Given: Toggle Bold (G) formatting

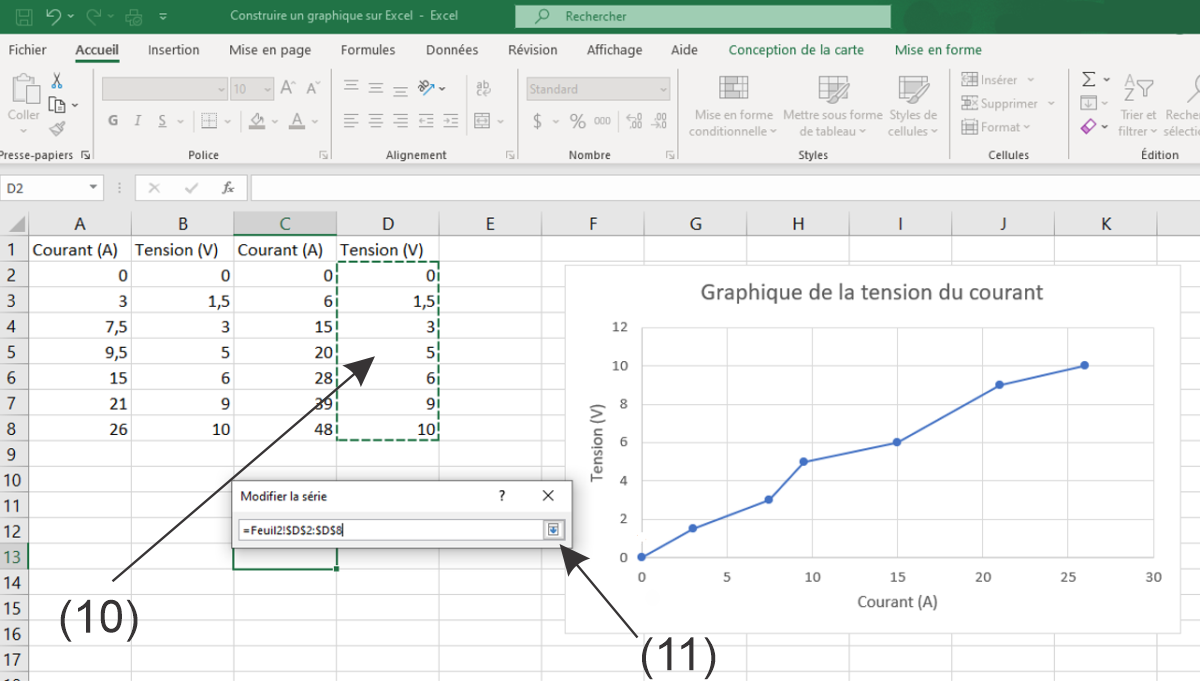Looking at the screenshot, I should click(113, 121).
